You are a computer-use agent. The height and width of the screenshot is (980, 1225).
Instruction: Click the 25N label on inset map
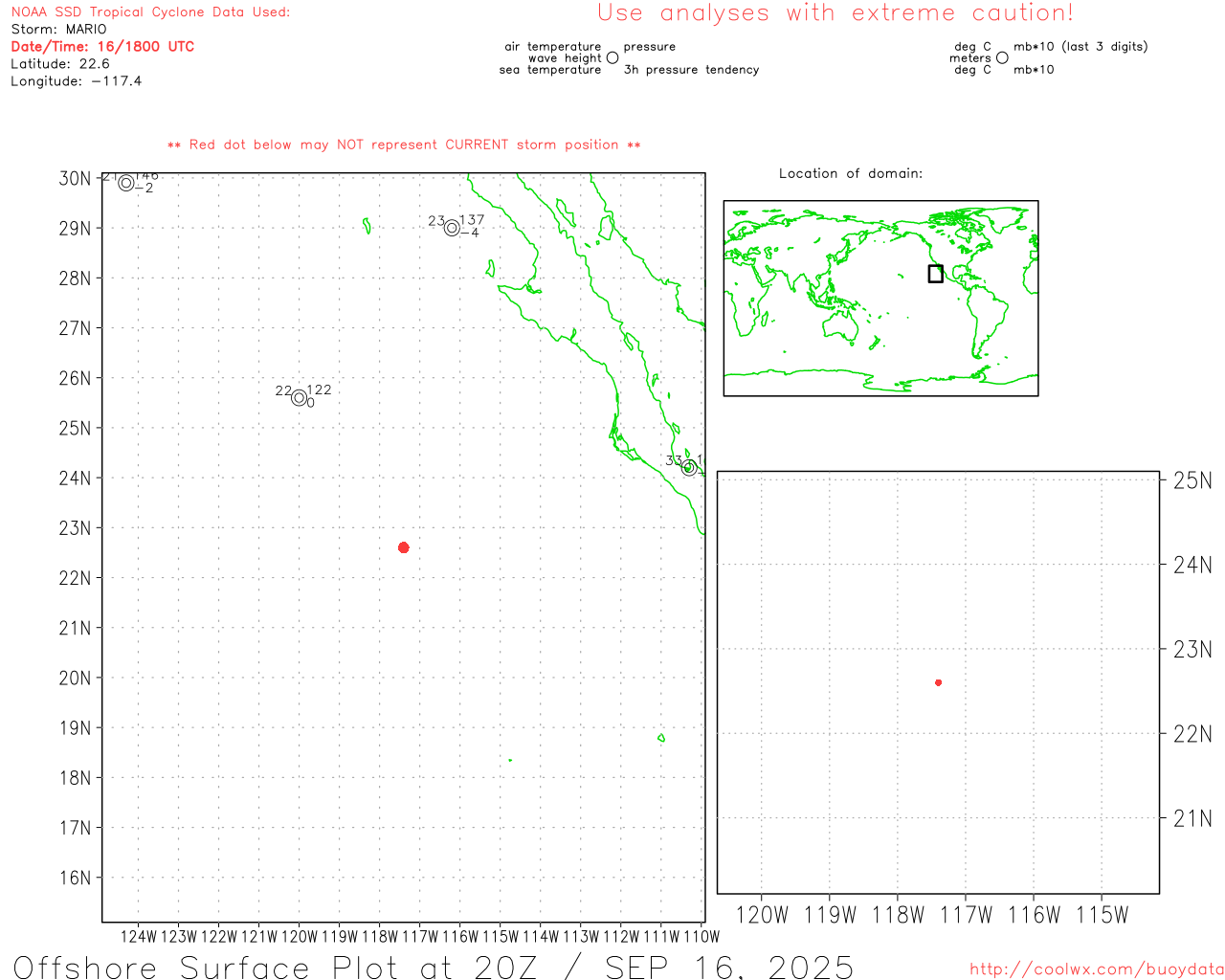click(1192, 480)
